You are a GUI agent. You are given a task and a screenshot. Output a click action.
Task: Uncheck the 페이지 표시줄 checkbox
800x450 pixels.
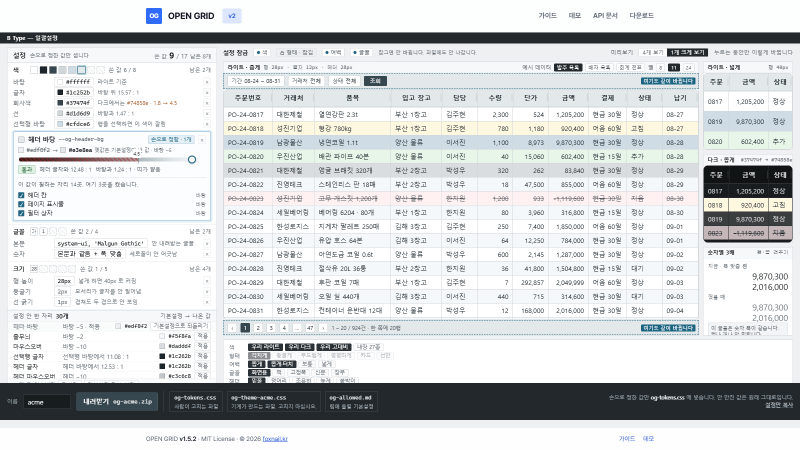(x=21, y=204)
